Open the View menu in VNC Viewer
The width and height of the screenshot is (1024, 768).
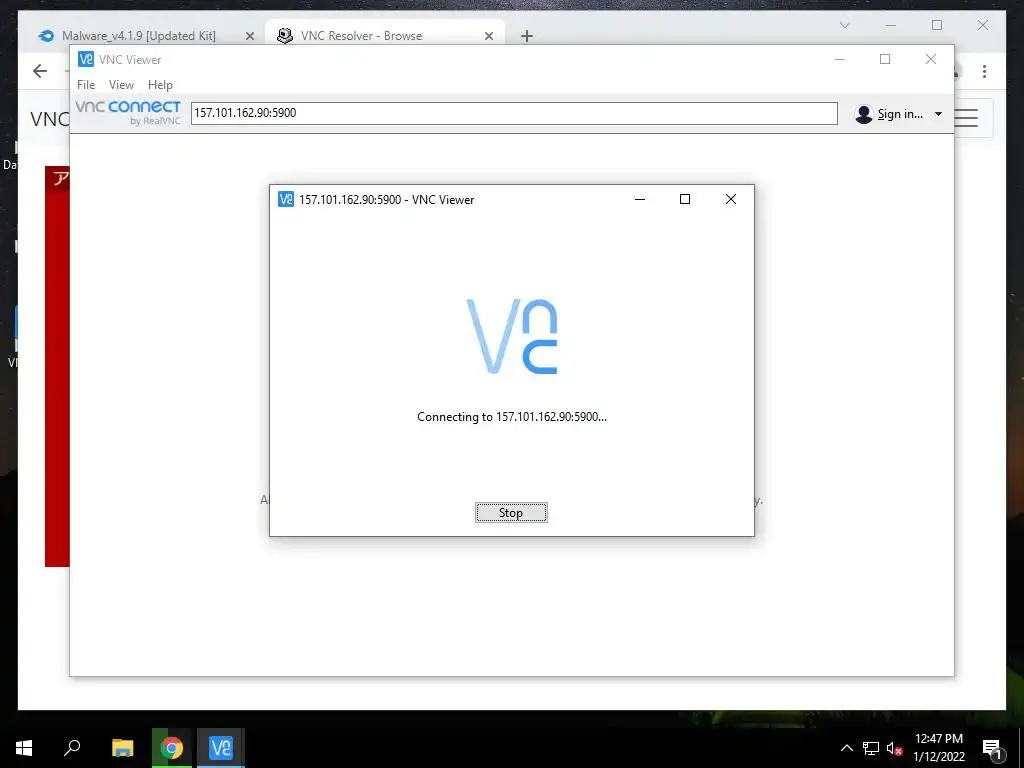tap(121, 85)
